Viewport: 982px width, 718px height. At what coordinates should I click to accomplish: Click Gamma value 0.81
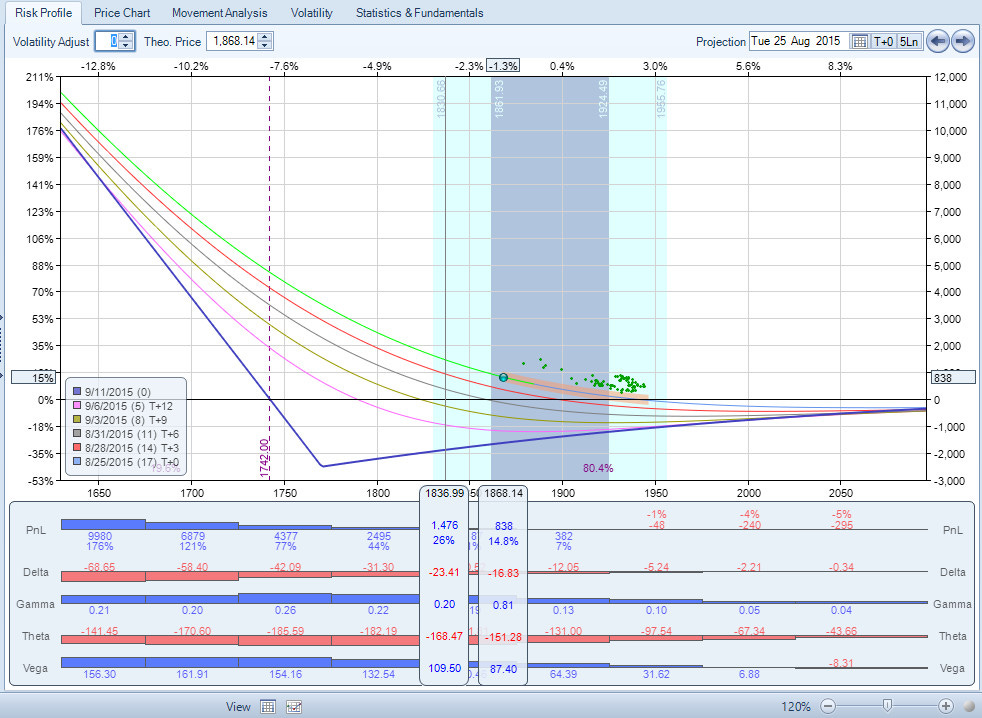point(504,605)
